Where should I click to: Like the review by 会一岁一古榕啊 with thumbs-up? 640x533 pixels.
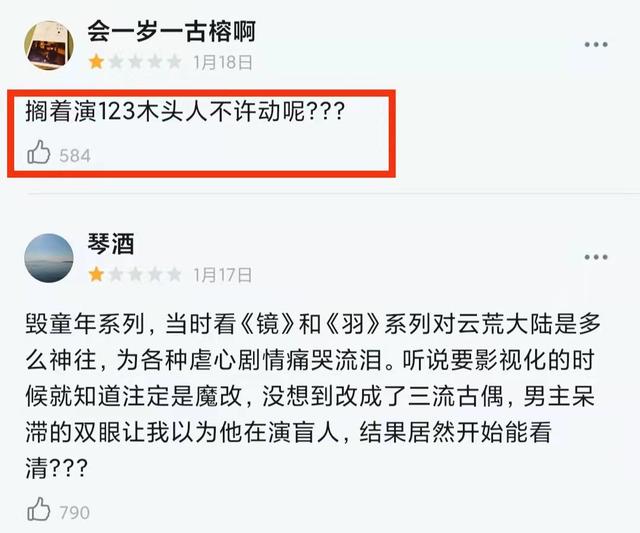38,152
